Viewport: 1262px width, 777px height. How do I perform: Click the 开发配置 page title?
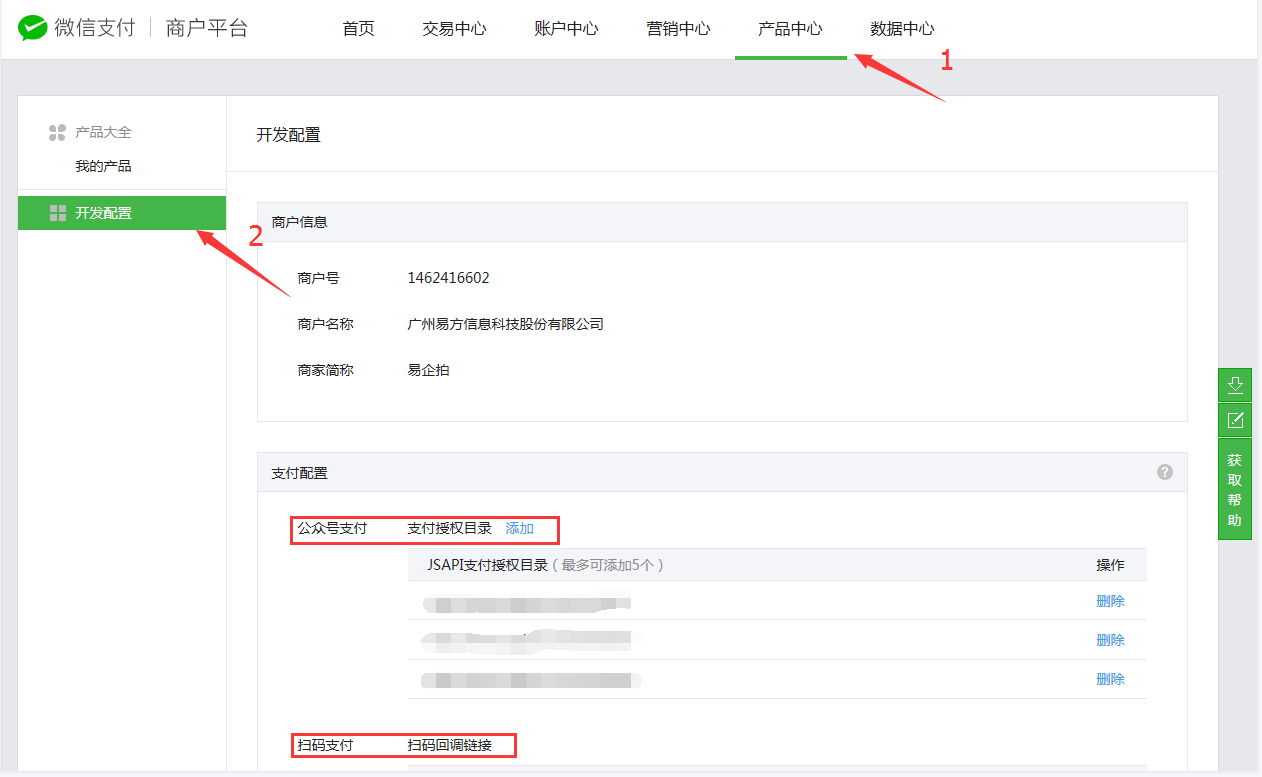288,135
